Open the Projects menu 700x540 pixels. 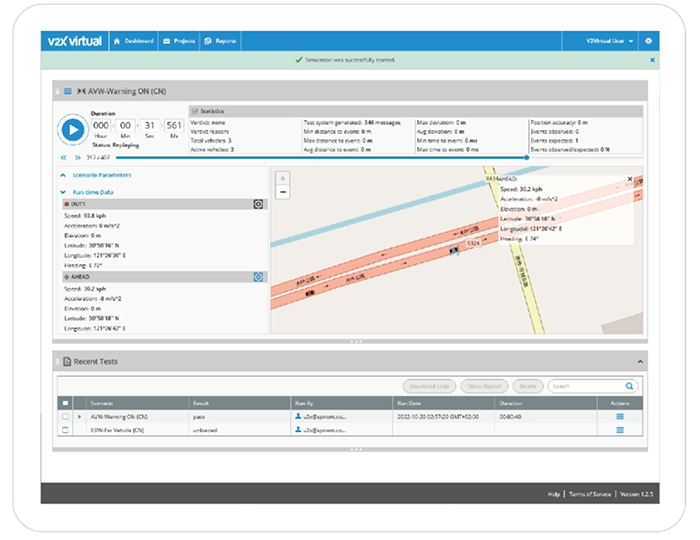(x=179, y=41)
